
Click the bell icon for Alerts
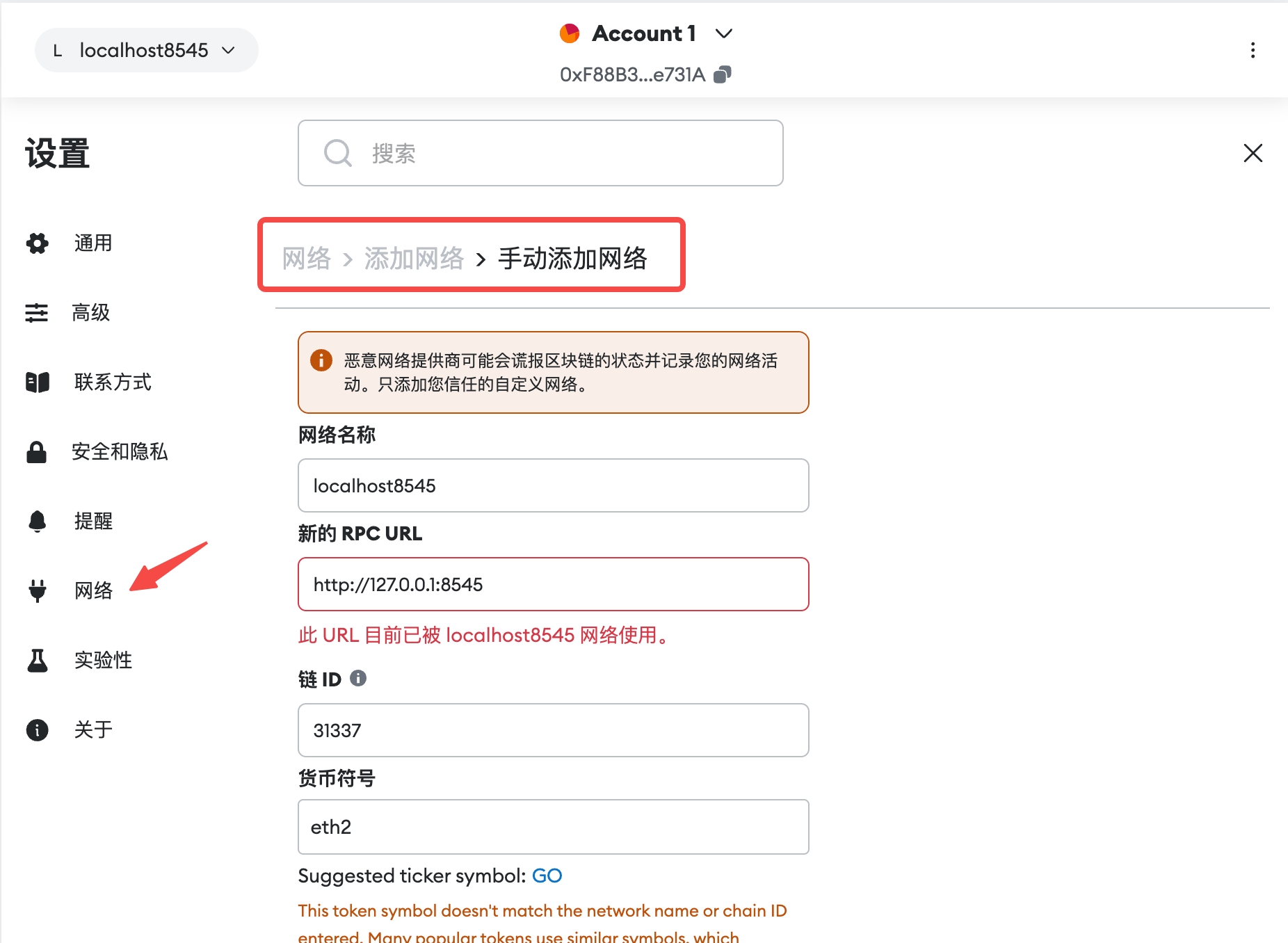point(38,521)
